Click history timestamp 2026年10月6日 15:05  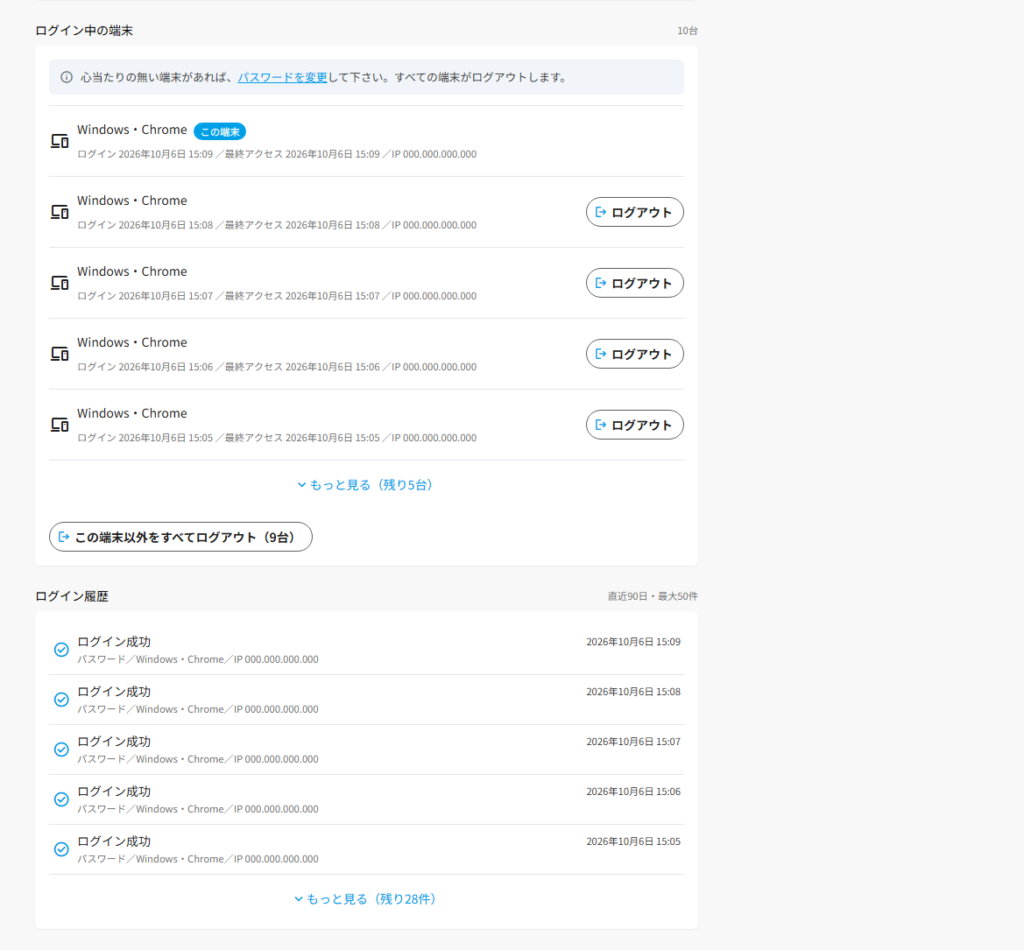633,842
